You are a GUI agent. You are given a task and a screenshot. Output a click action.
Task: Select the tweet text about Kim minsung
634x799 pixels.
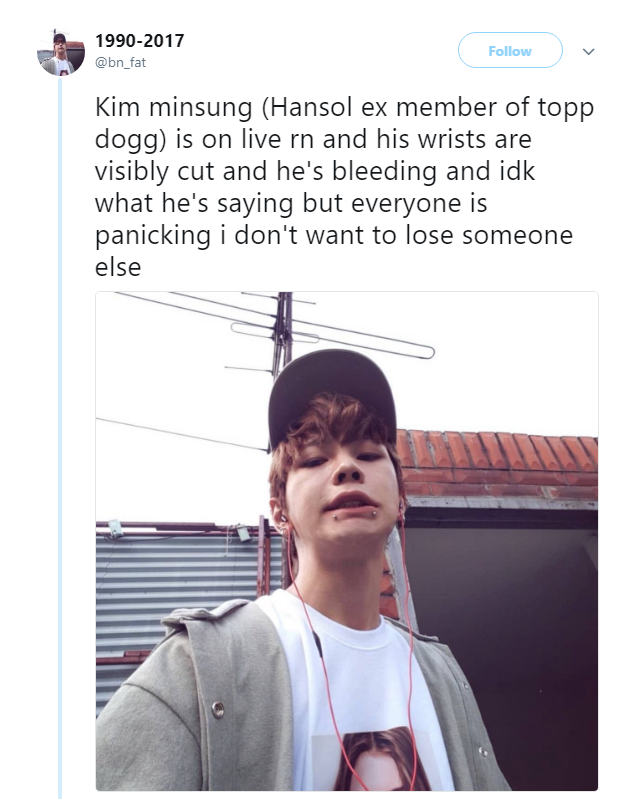344,187
